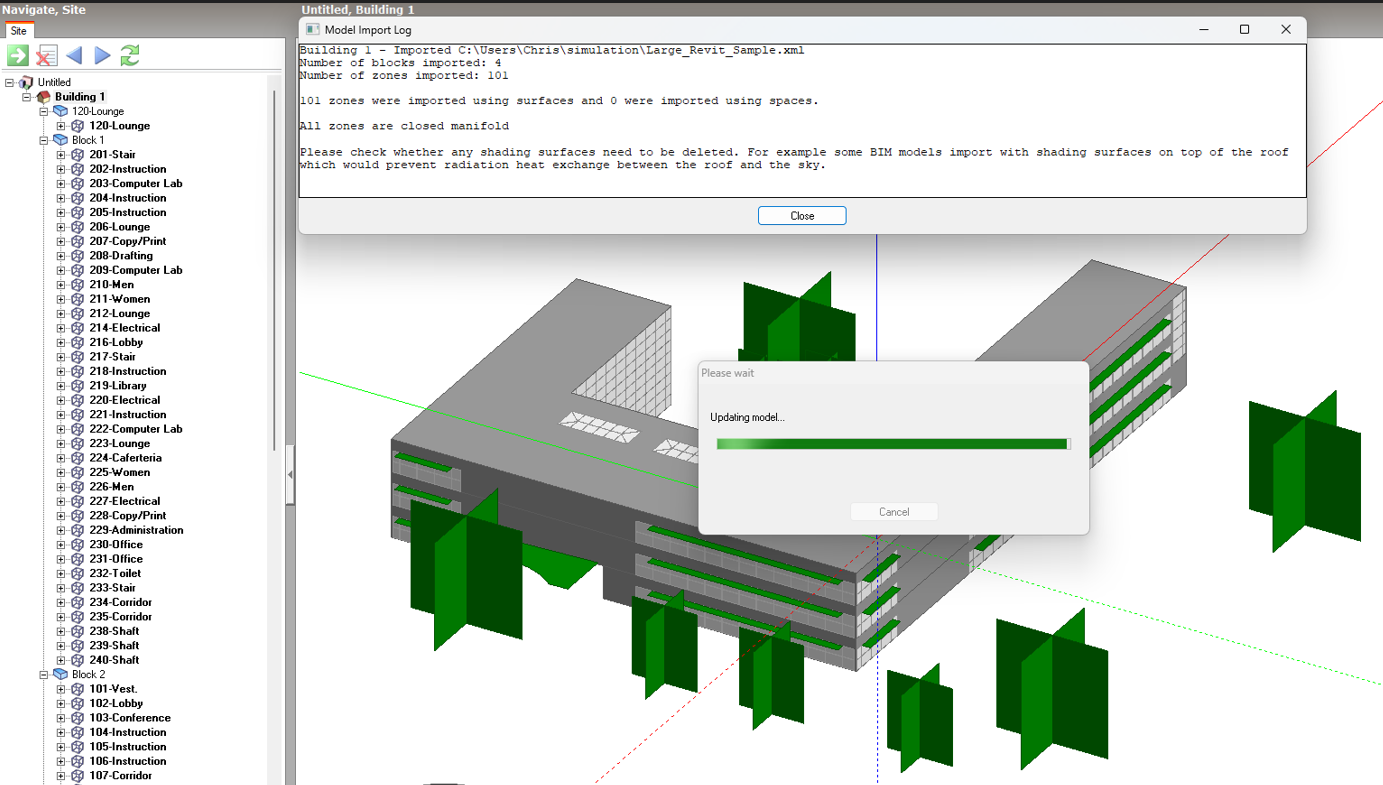Select 224-Caferteria in the tree

click(x=125, y=458)
